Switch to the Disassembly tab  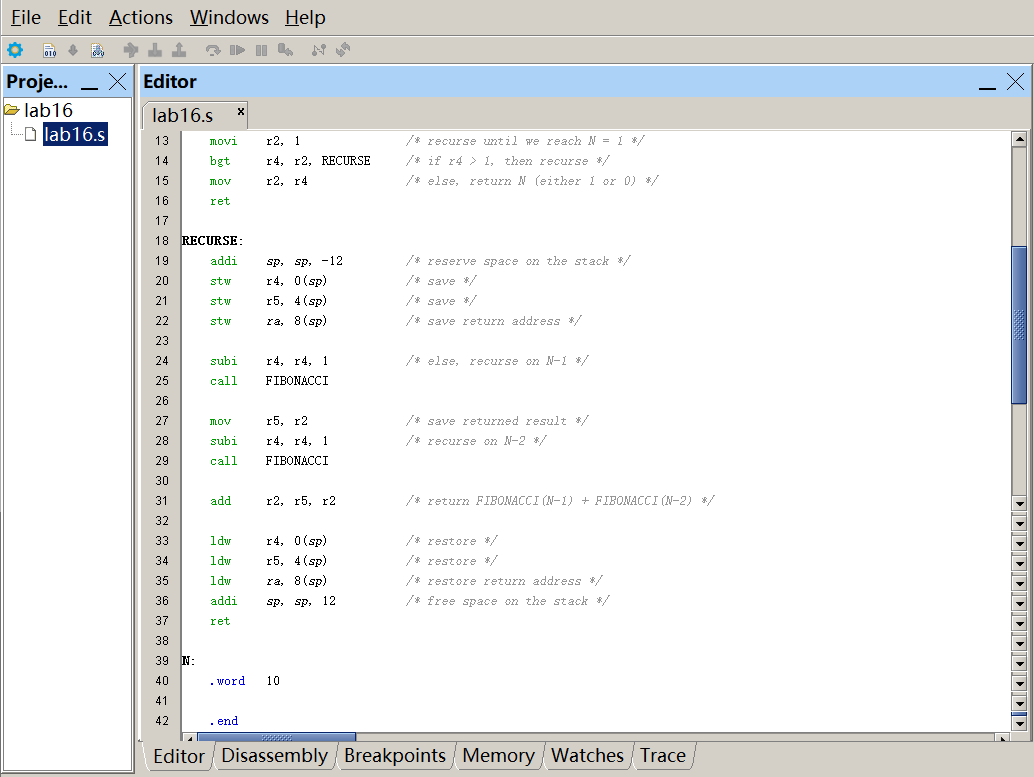(x=274, y=755)
